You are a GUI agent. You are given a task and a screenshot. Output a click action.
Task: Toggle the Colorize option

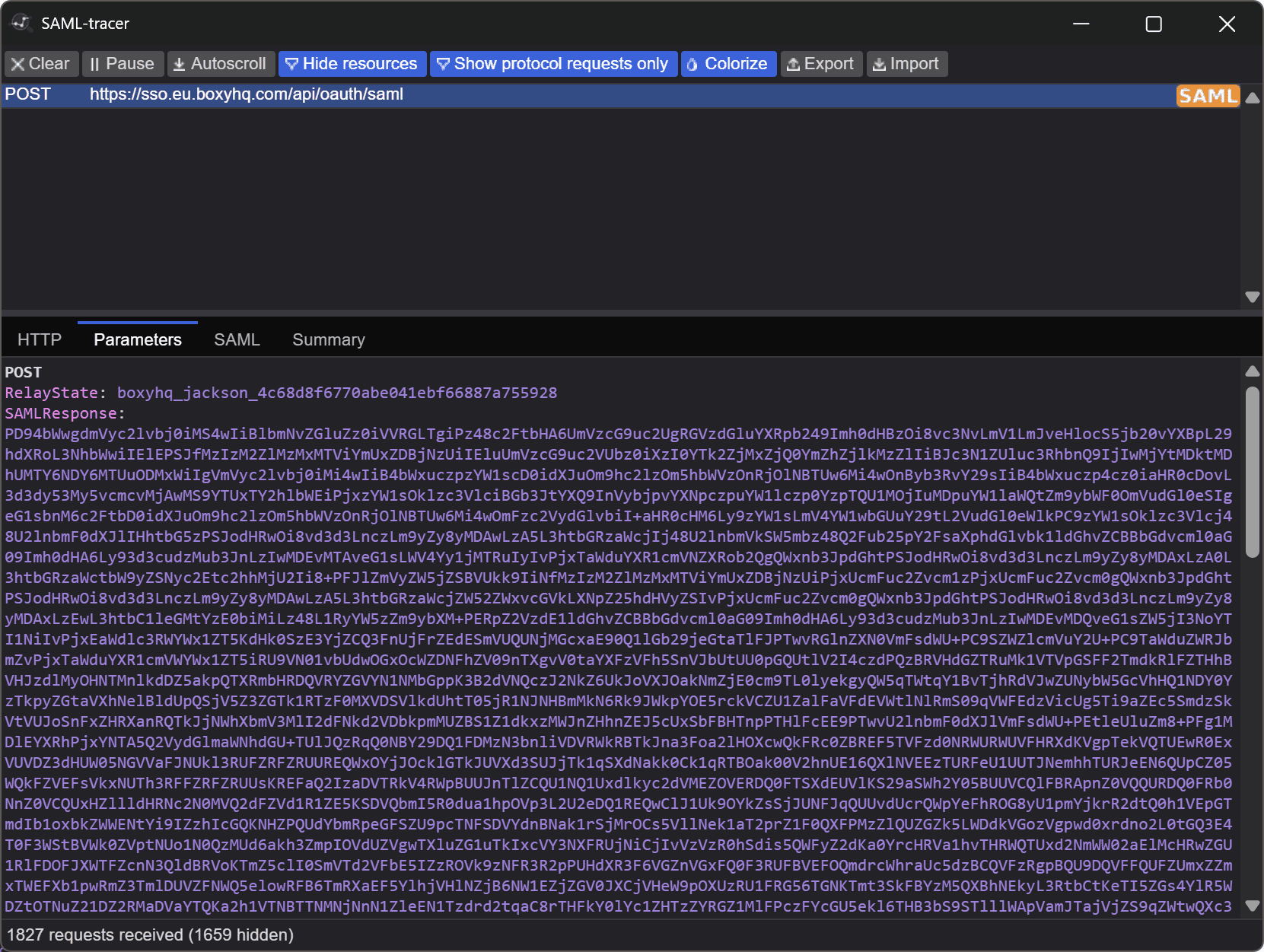point(728,64)
